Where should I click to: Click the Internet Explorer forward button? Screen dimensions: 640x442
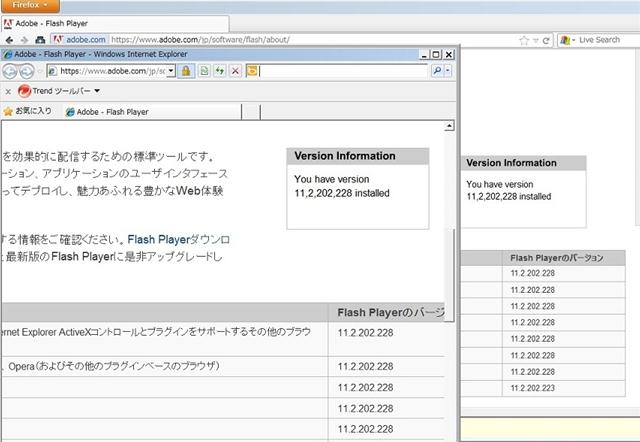[x=27, y=71]
